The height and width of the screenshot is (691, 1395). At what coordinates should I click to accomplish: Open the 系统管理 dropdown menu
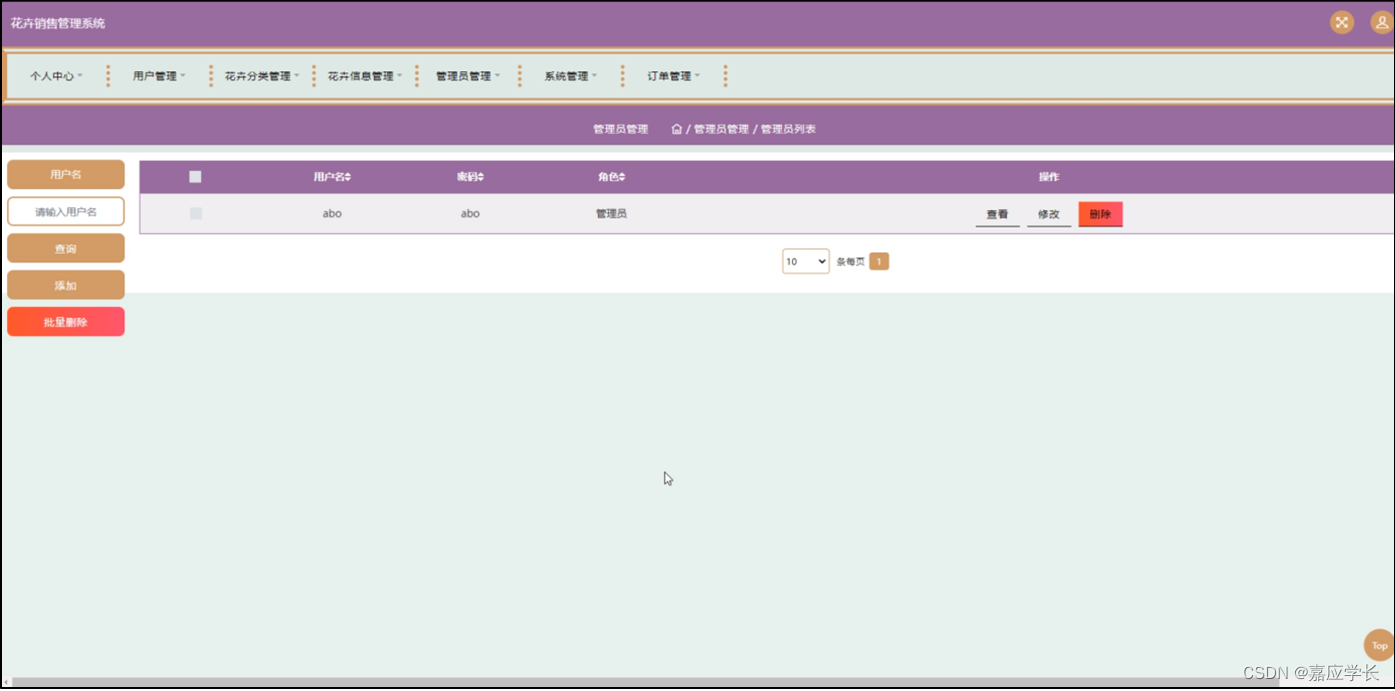coord(570,76)
